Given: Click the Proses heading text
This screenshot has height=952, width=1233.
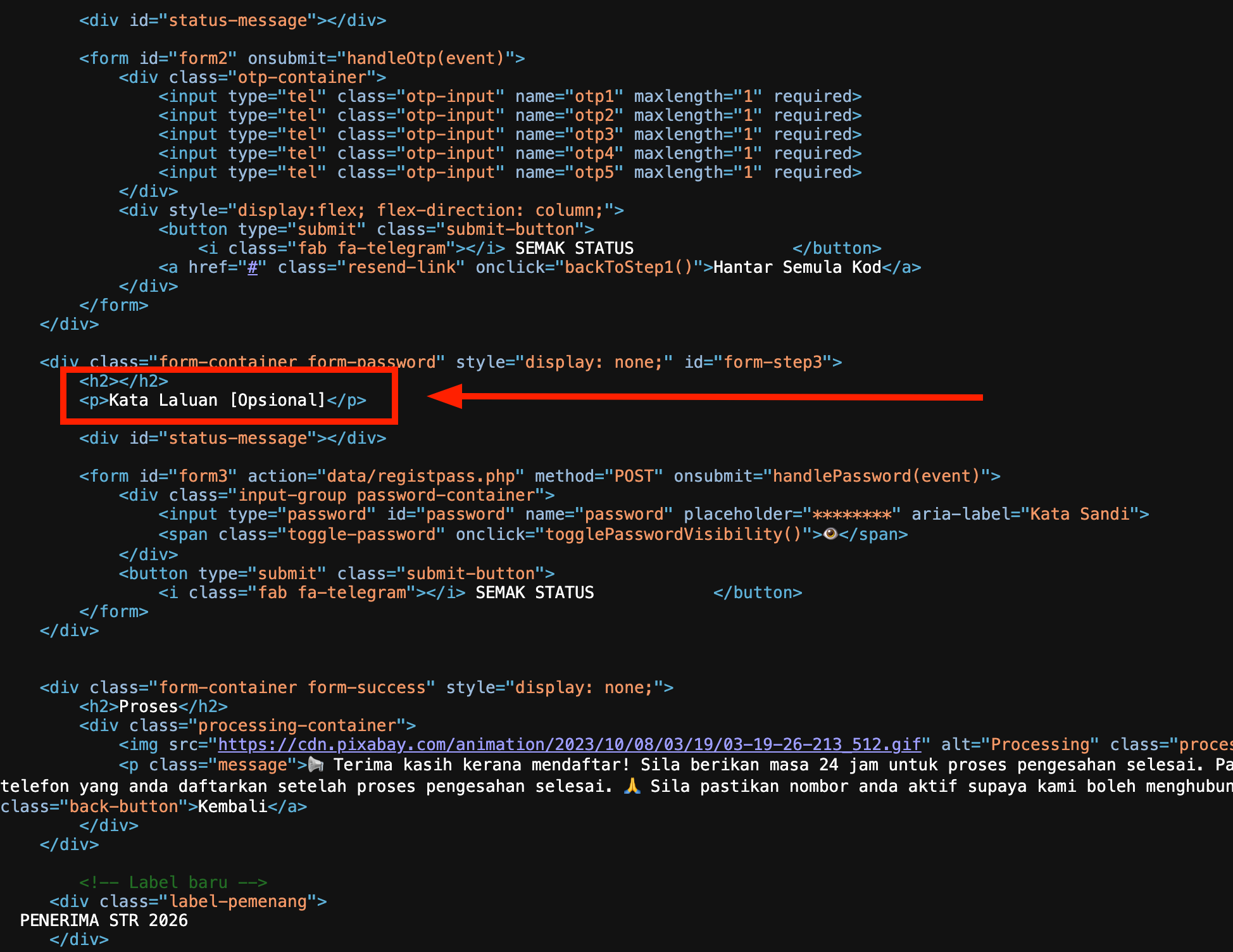Looking at the screenshot, I should pyautogui.click(x=148, y=706).
